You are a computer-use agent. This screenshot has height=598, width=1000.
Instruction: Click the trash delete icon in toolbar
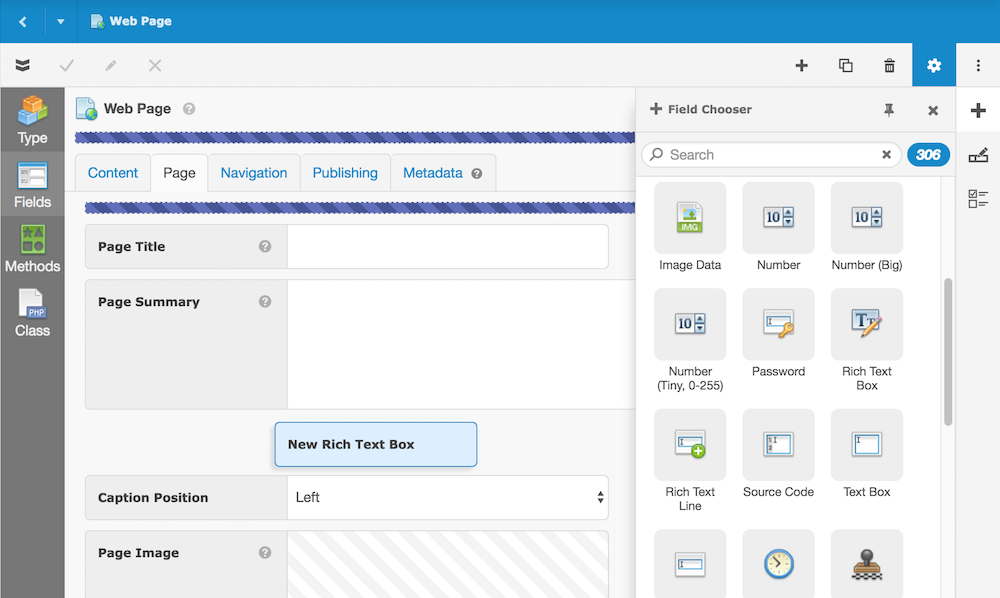(889, 66)
